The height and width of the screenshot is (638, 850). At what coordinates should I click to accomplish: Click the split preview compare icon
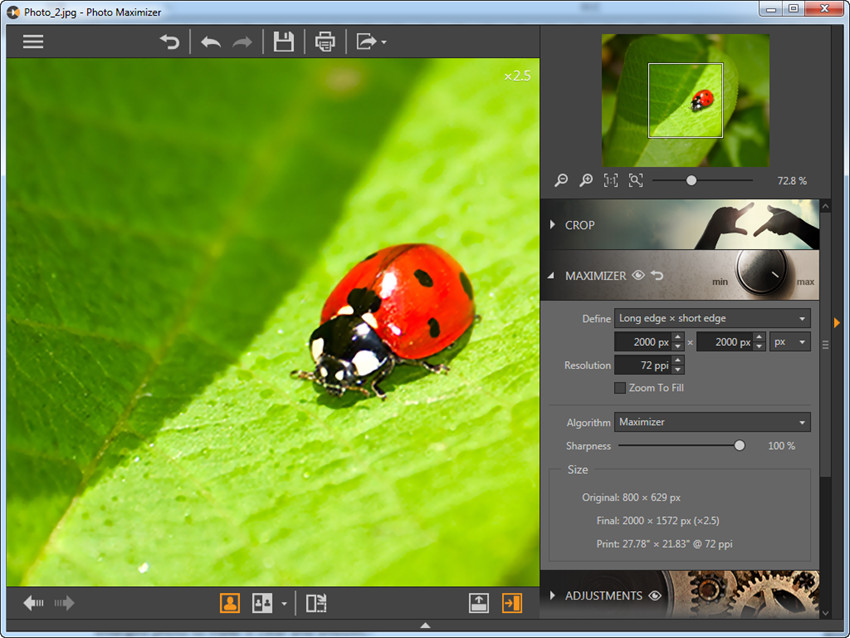[x=316, y=603]
